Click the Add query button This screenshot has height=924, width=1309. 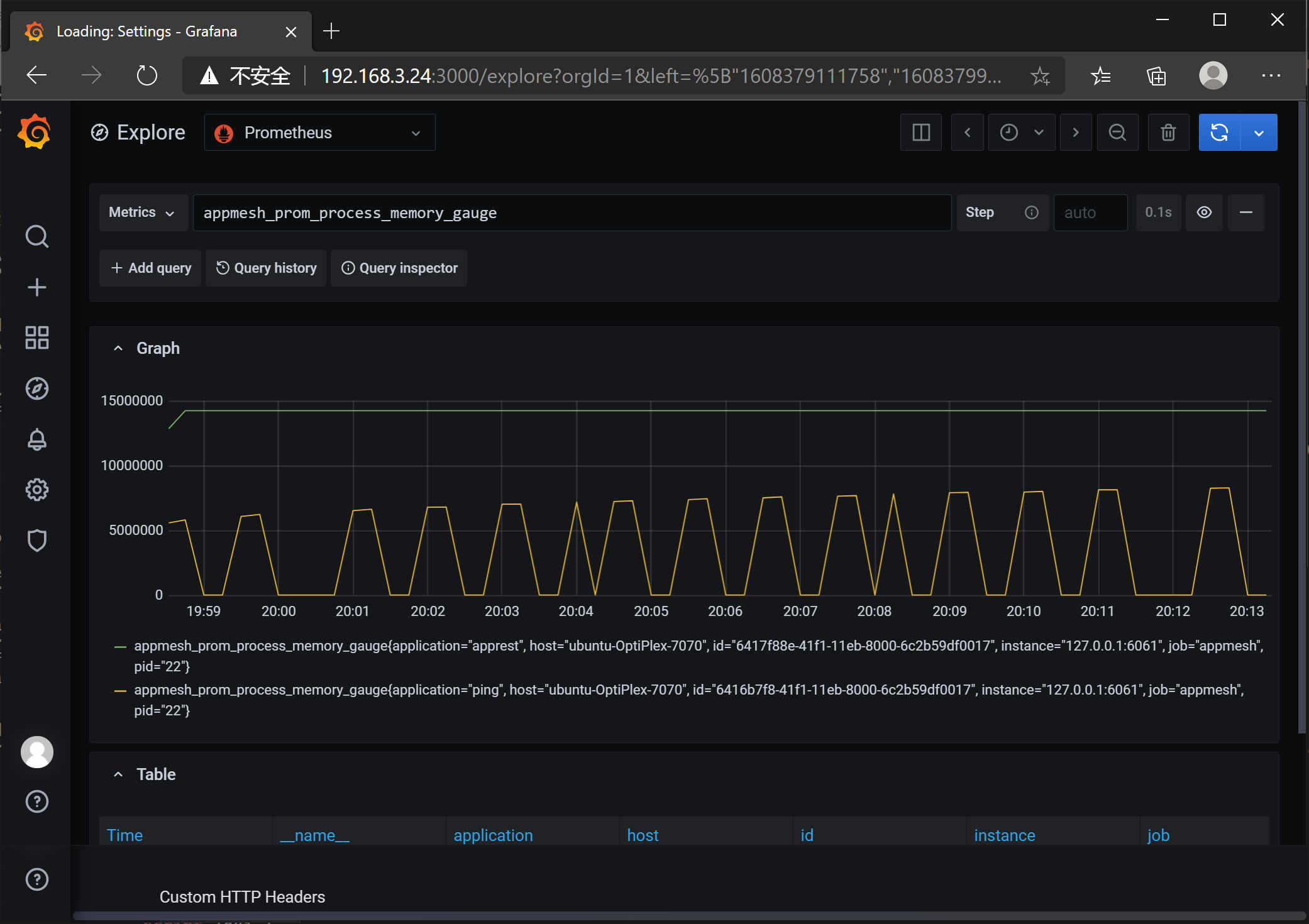[150, 268]
